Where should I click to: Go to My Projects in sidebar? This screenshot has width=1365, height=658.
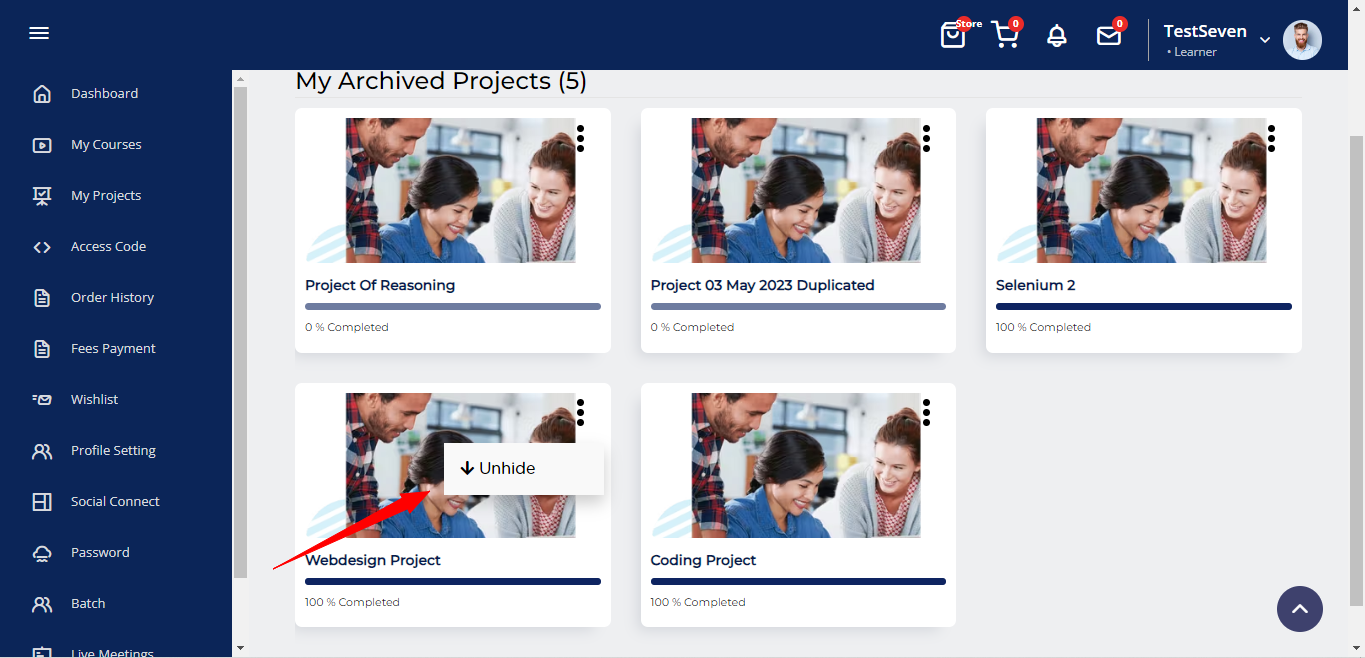click(106, 195)
